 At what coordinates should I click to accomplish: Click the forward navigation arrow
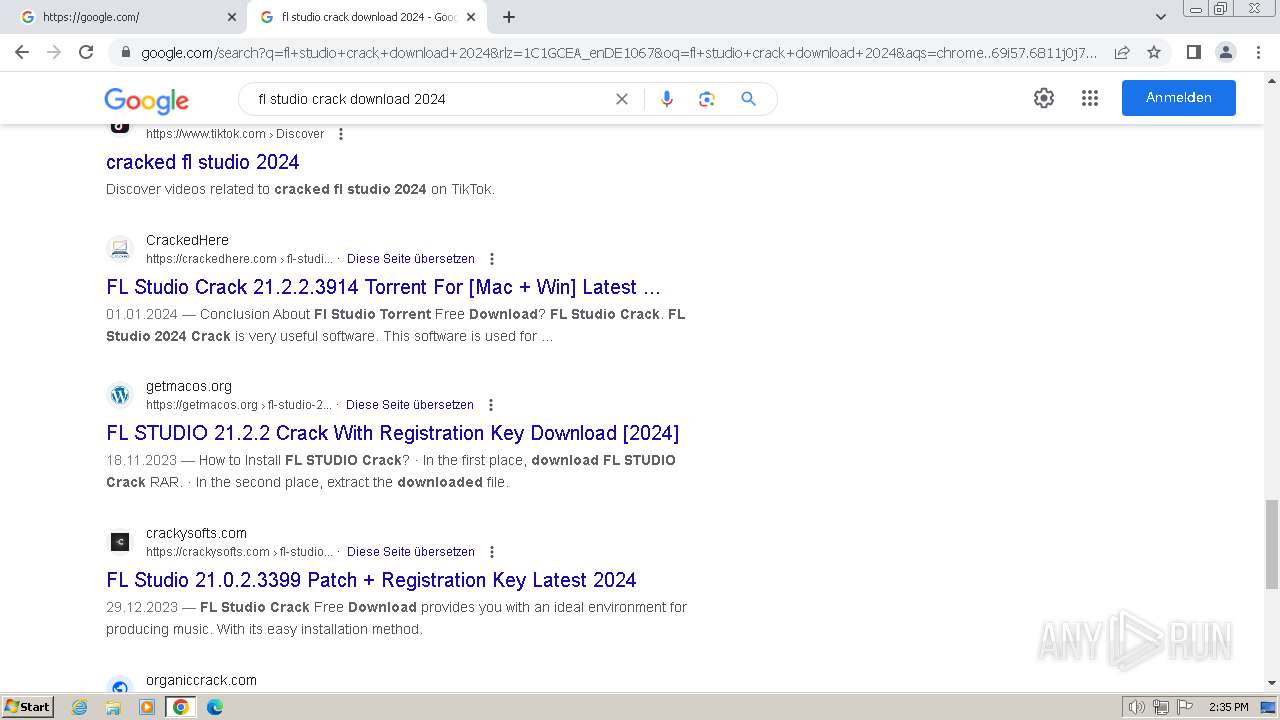(54, 52)
